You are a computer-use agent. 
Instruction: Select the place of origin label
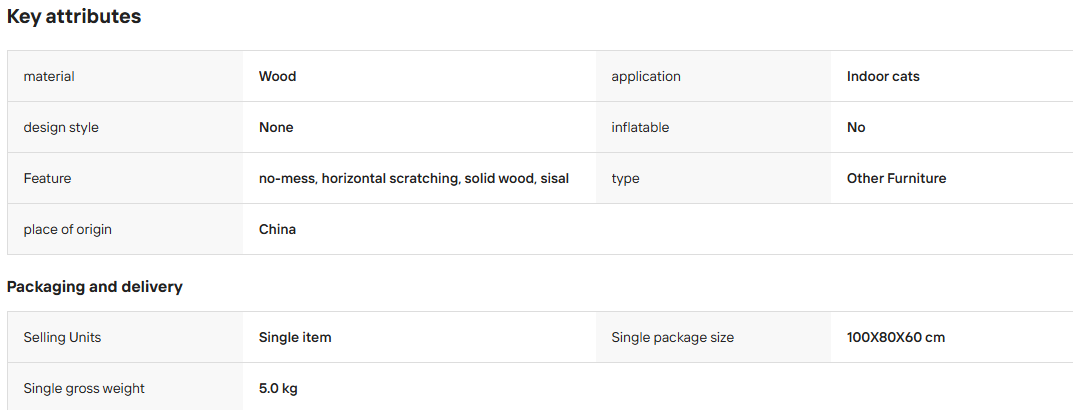67,230
